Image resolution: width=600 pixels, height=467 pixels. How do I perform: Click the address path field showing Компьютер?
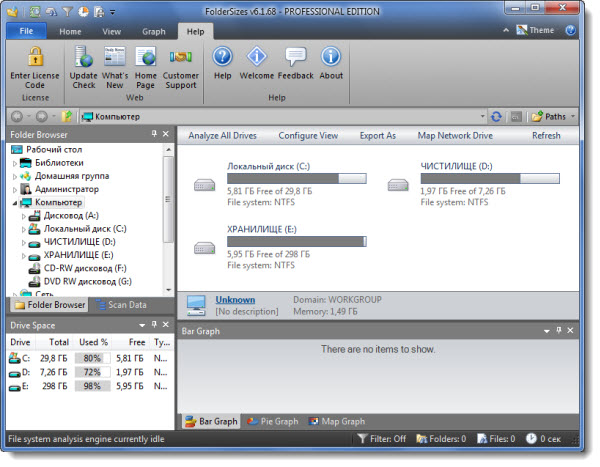280,116
